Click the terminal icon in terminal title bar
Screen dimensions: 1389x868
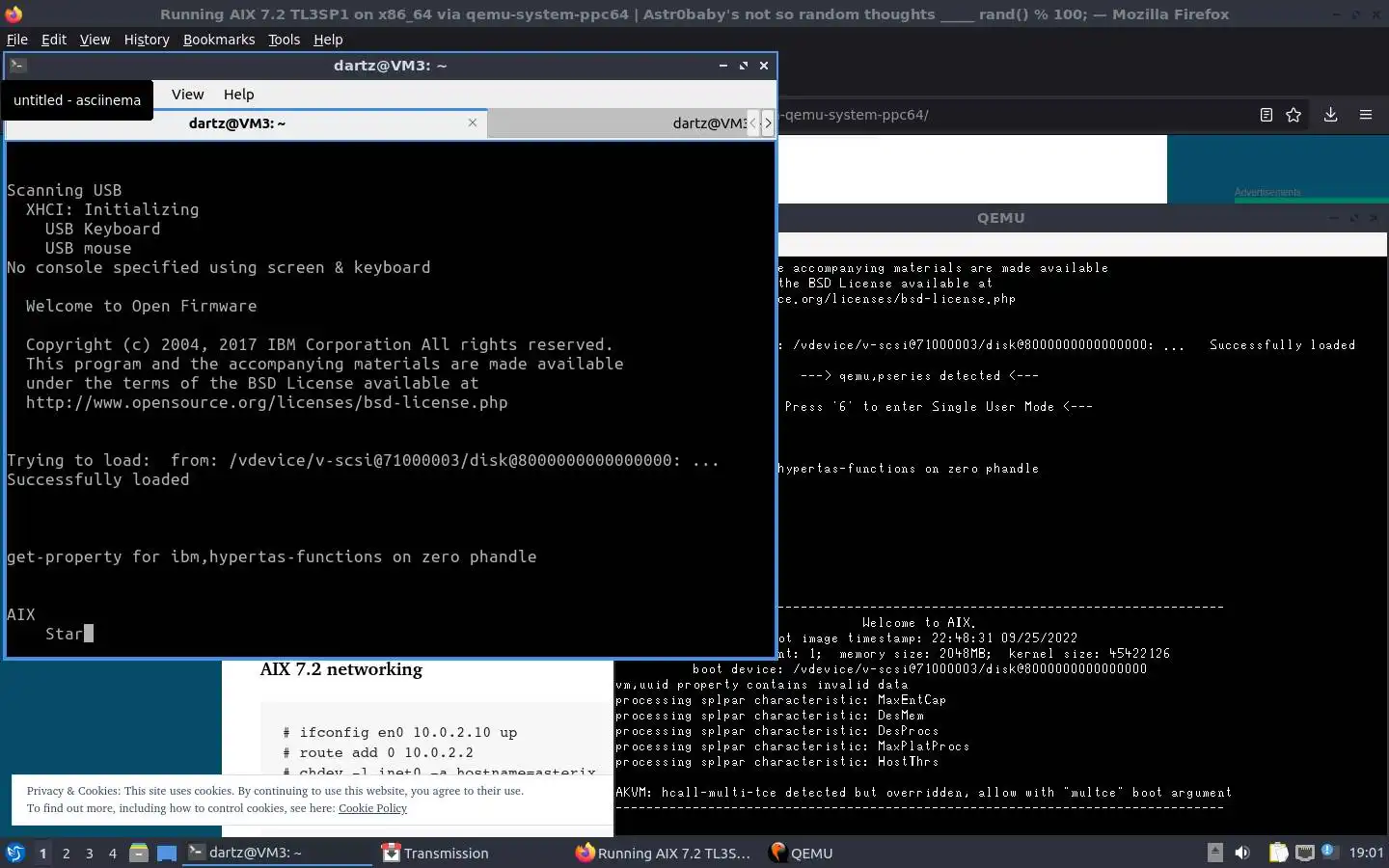pyautogui.click(x=18, y=66)
